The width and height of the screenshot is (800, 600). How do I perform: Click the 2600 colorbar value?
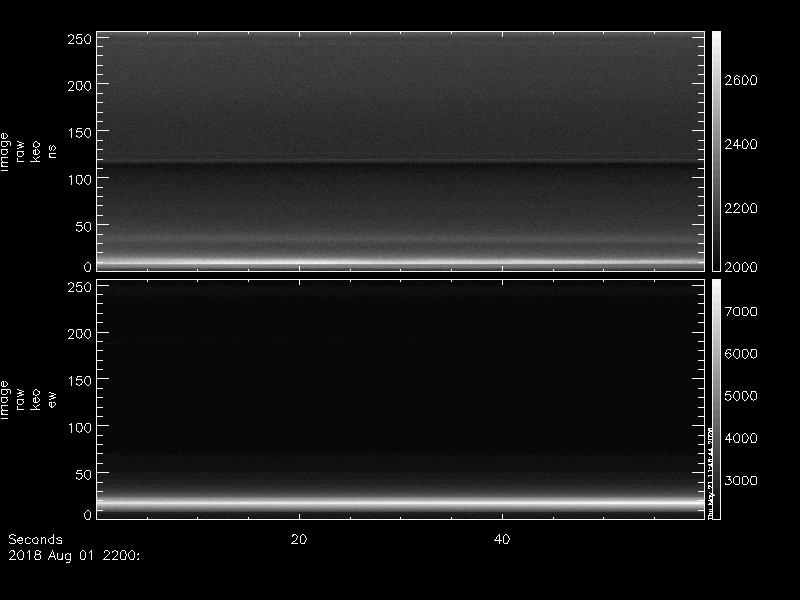741,80
